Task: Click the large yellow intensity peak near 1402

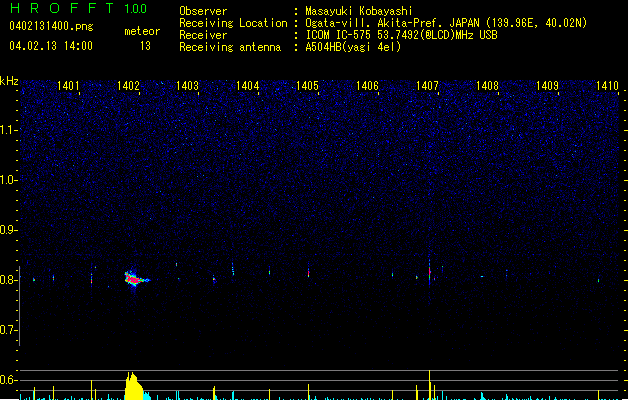Action: point(134,386)
